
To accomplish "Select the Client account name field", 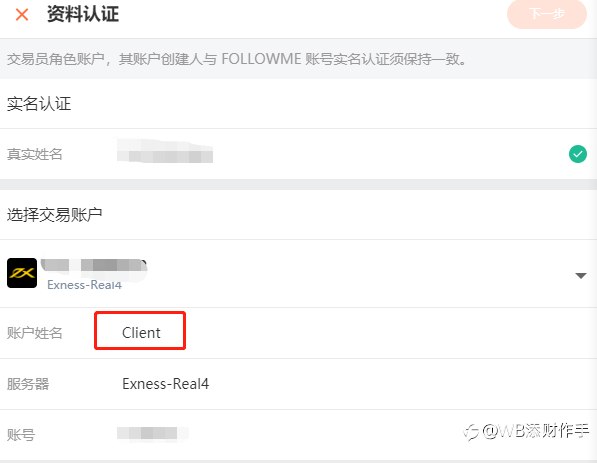I will [140, 330].
